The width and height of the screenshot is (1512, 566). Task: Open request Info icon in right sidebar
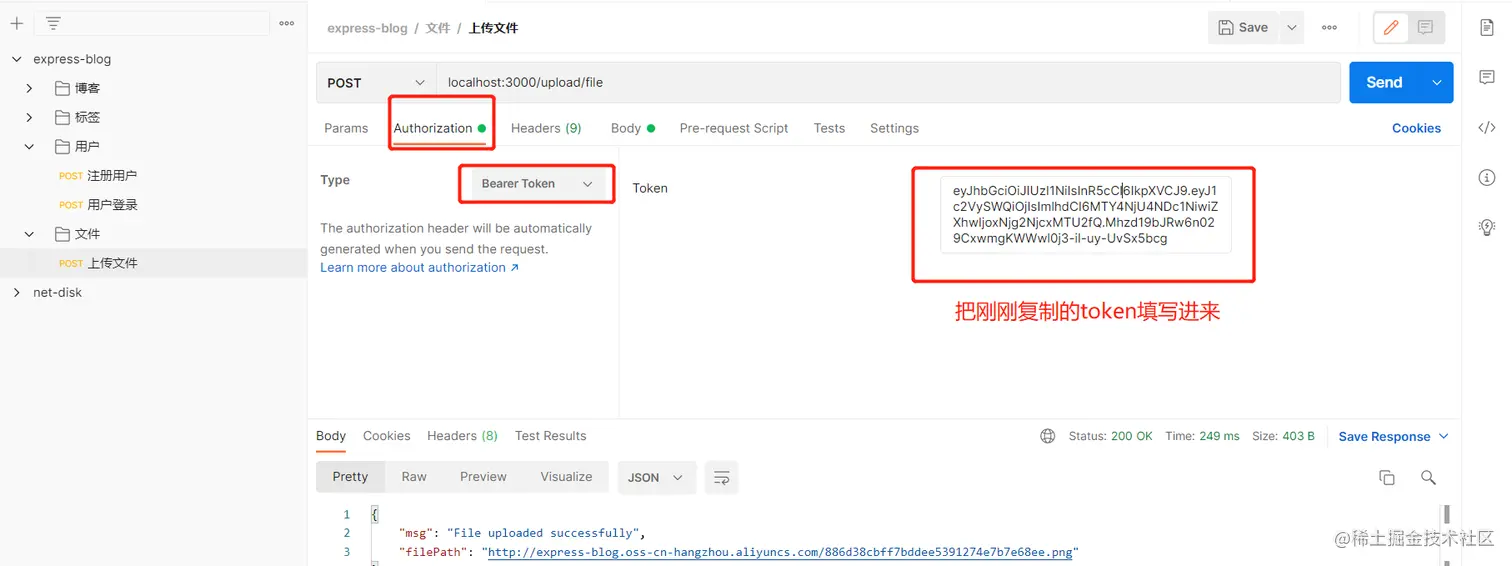(1487, 177)
